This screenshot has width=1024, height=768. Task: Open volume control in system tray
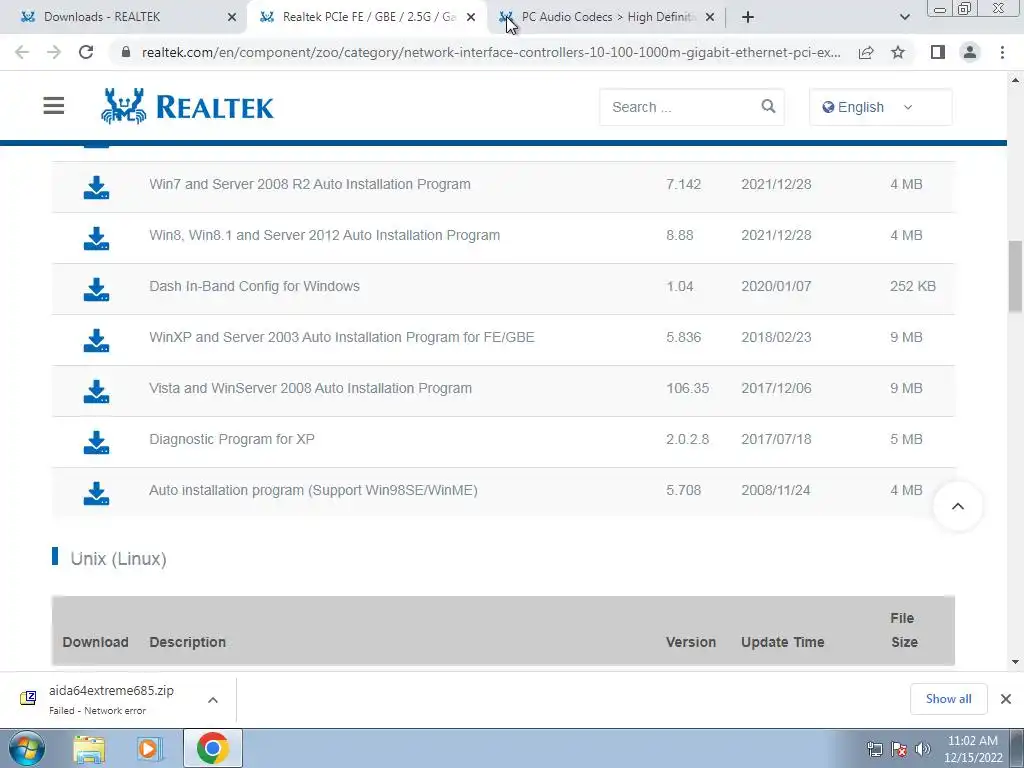(x=923, y=749)
